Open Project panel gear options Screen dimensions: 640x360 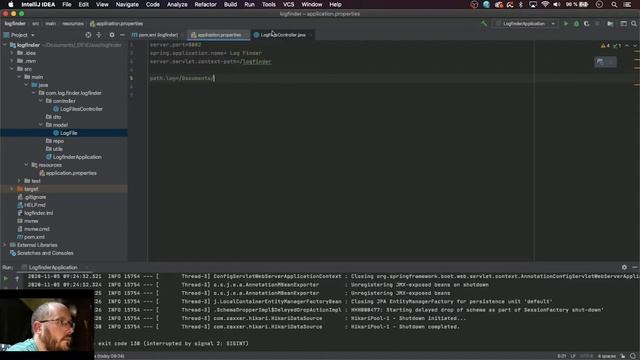(x=112, y=35)
